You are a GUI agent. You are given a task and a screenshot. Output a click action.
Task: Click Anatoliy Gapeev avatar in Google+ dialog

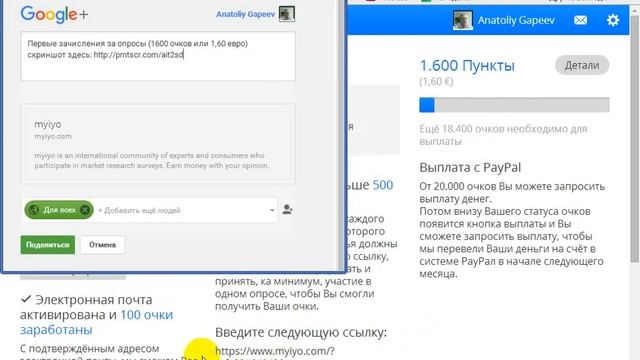(x=287, y=14)
